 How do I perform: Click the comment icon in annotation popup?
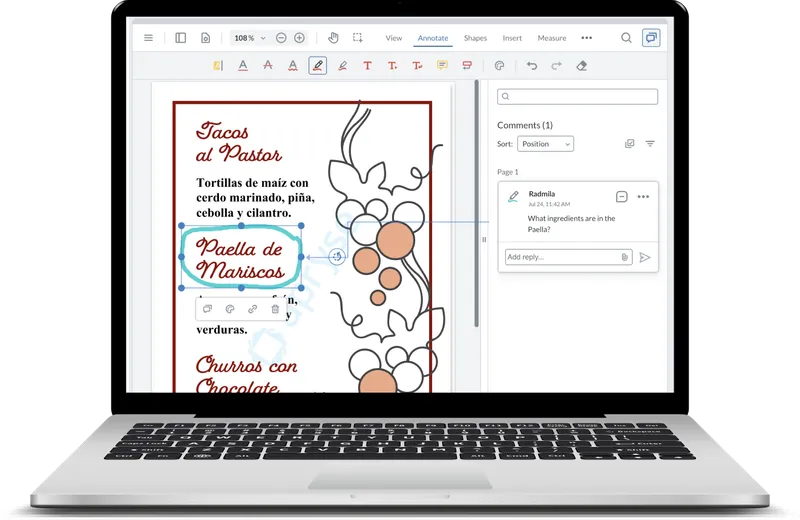click(x=207, y=309)
